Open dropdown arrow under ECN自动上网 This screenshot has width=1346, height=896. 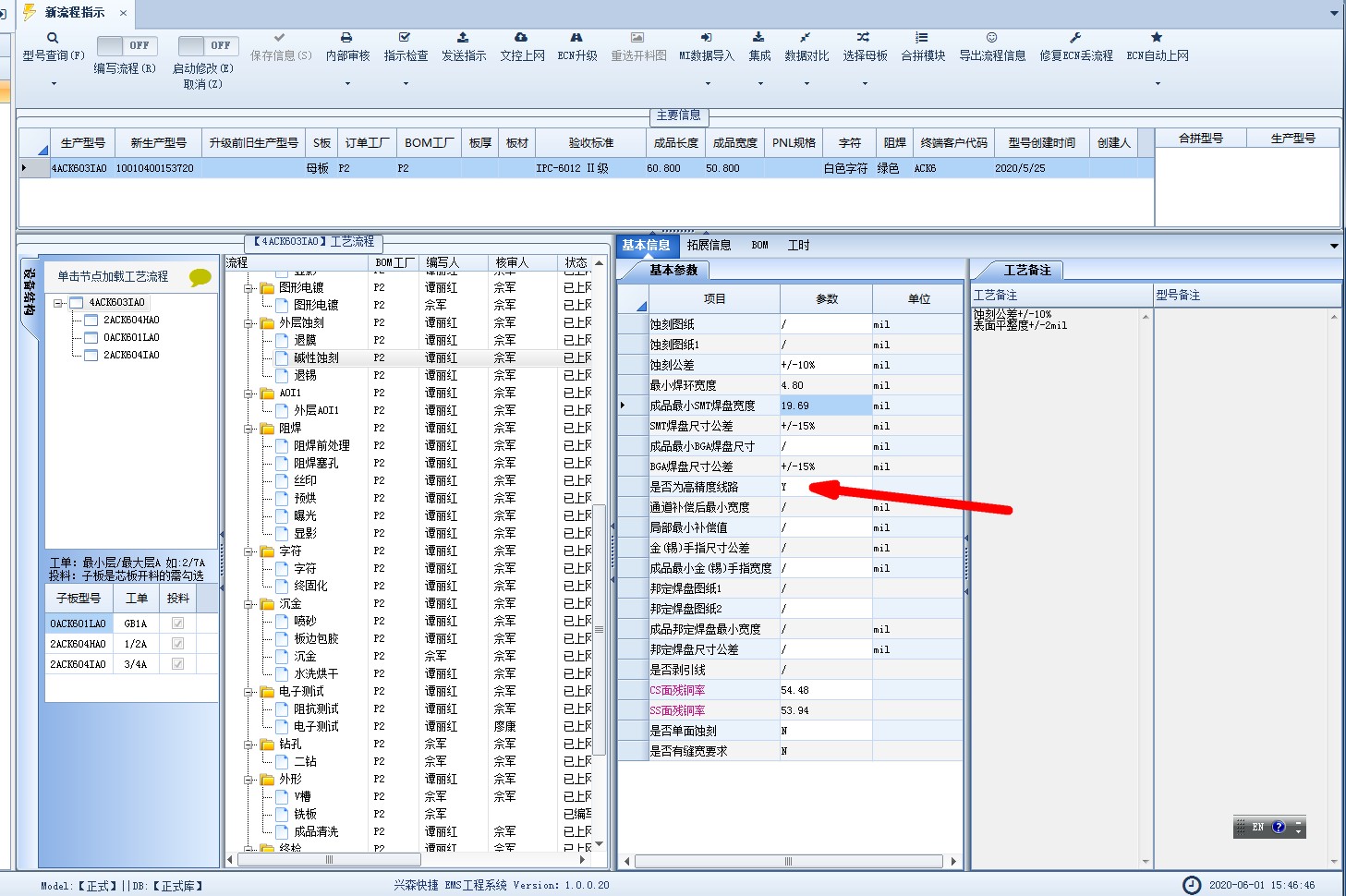point(1158,84)
